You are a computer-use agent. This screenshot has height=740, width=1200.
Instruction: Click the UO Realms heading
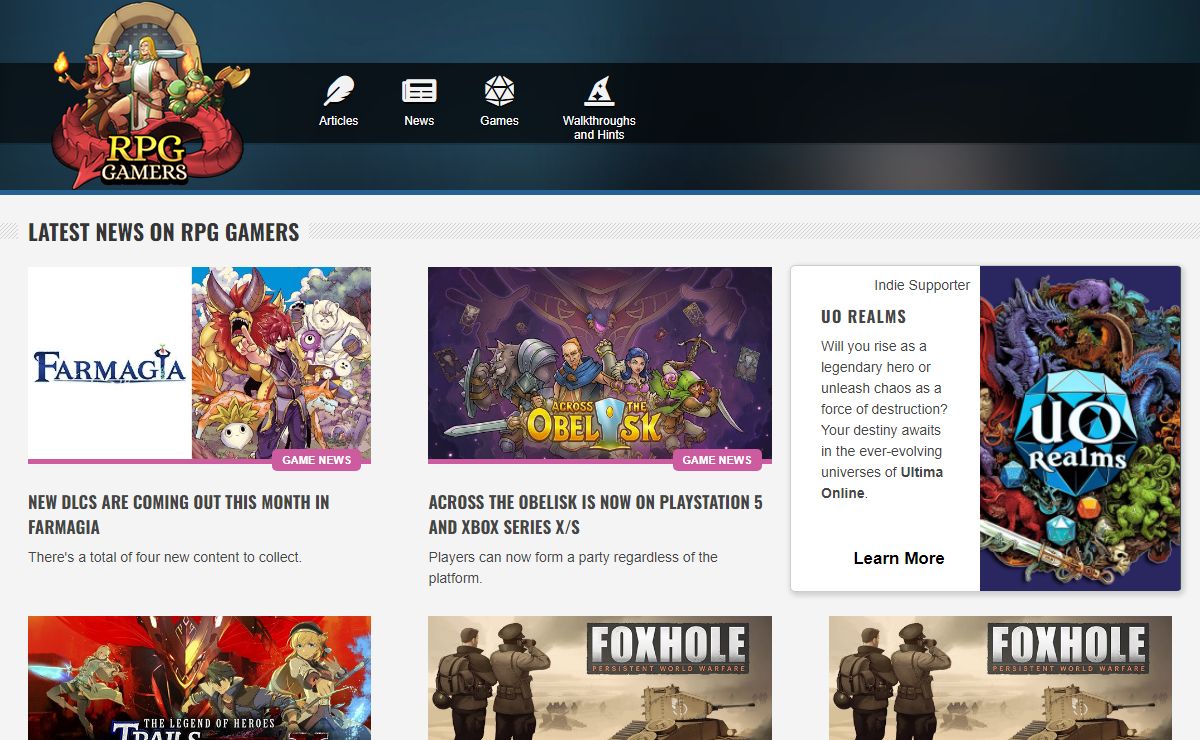tap(863, 317)
